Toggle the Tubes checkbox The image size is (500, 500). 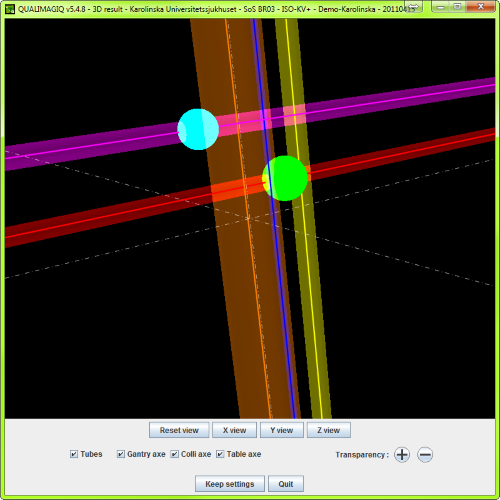pos(74,454)
